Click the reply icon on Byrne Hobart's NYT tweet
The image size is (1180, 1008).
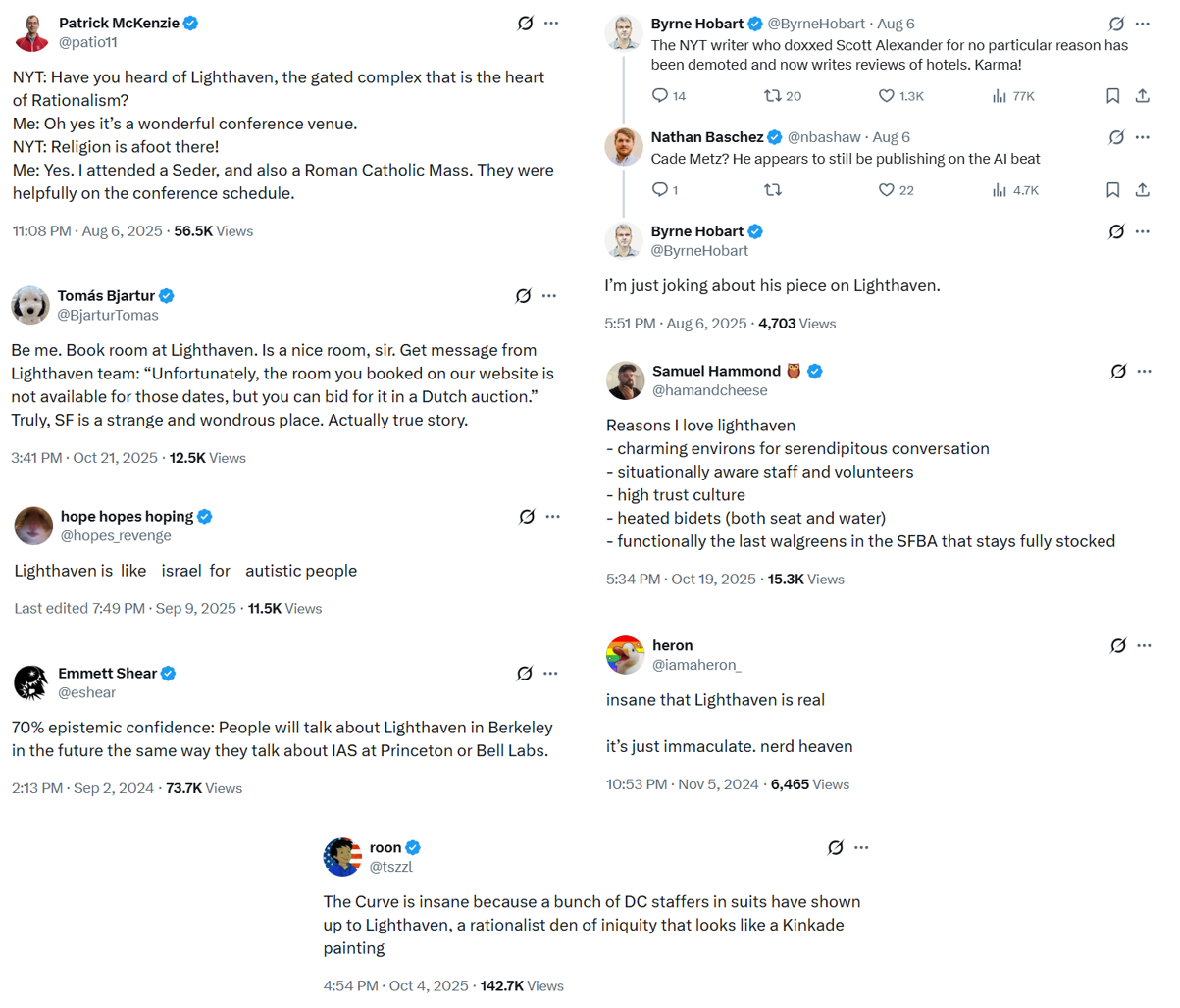point(660,95)
